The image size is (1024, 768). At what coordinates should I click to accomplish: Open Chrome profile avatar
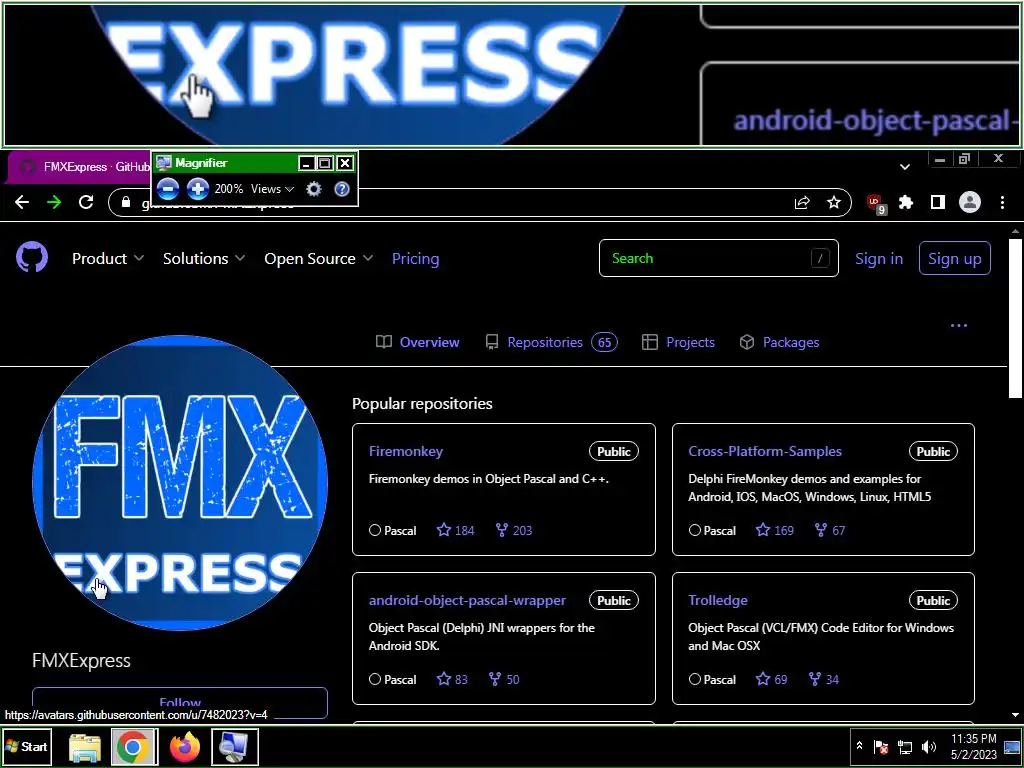[x=970, y=202]
